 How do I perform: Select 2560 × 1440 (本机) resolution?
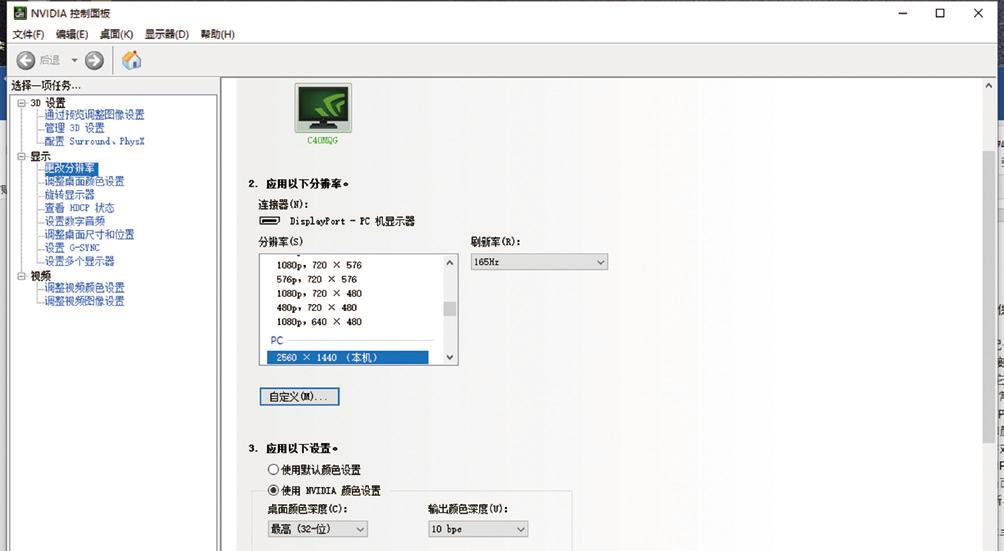348,358
